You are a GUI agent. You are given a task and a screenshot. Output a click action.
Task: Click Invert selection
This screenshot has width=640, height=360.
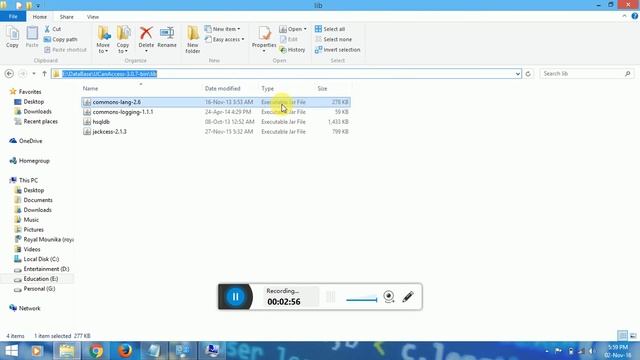click(x=337, y=50)
